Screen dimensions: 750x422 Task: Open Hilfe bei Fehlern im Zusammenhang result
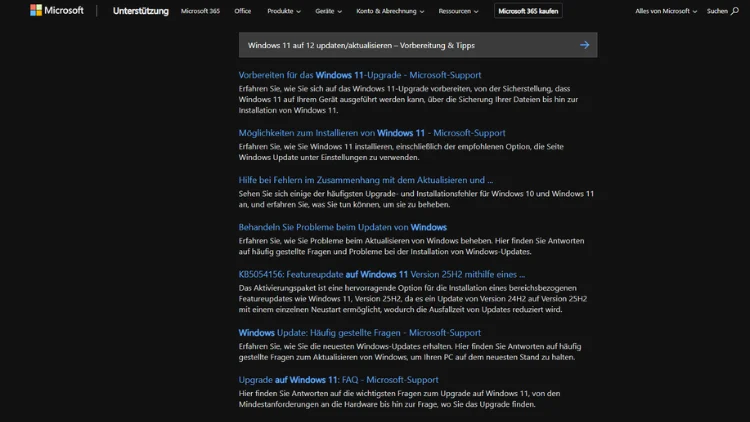tap(365, 180)
